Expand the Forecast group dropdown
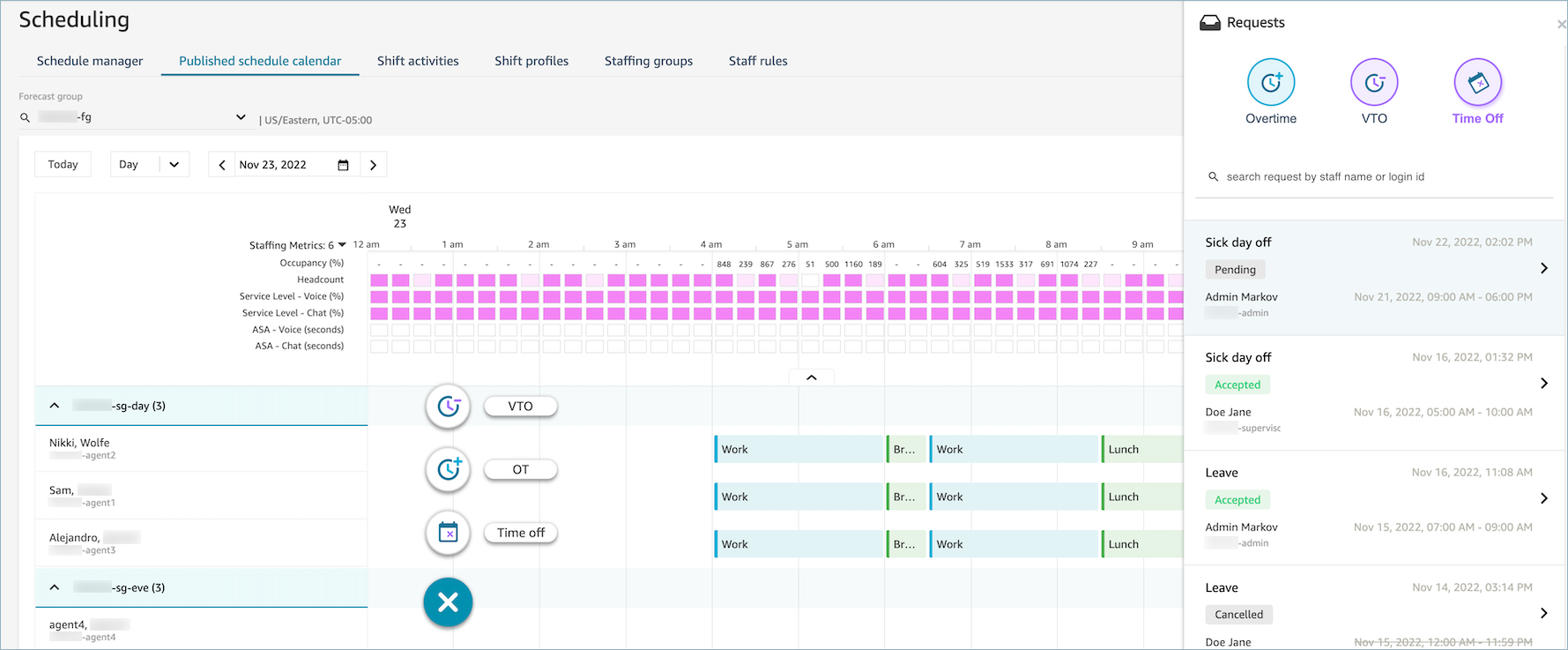 click(241, 117)
